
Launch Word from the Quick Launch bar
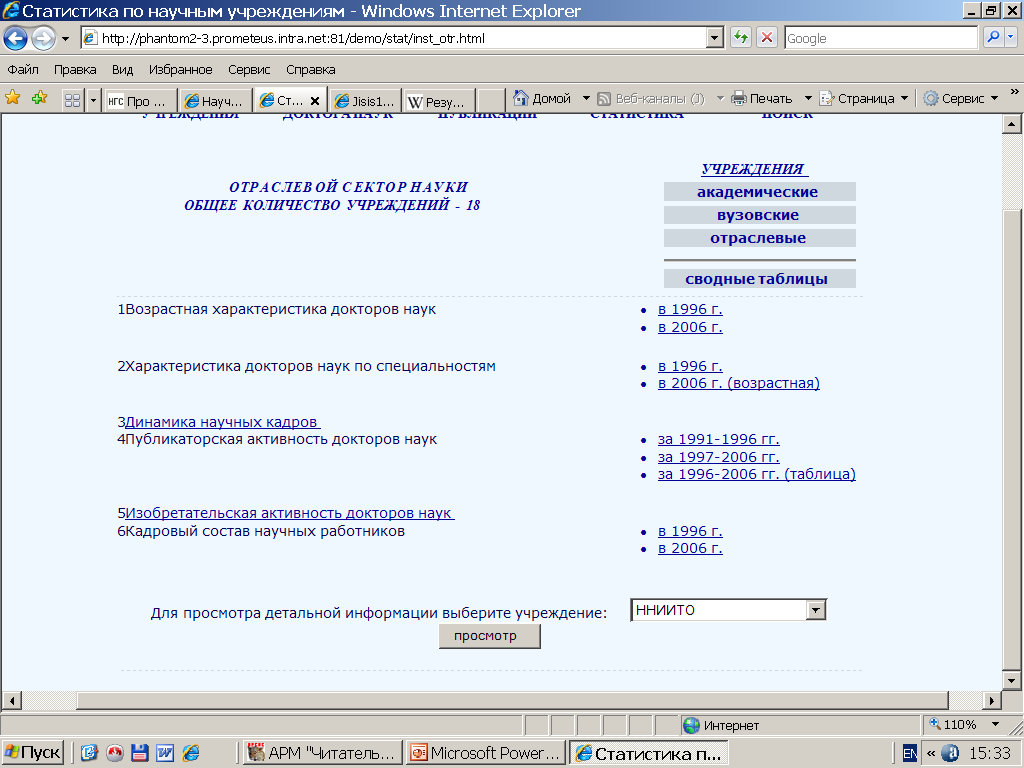164,753
